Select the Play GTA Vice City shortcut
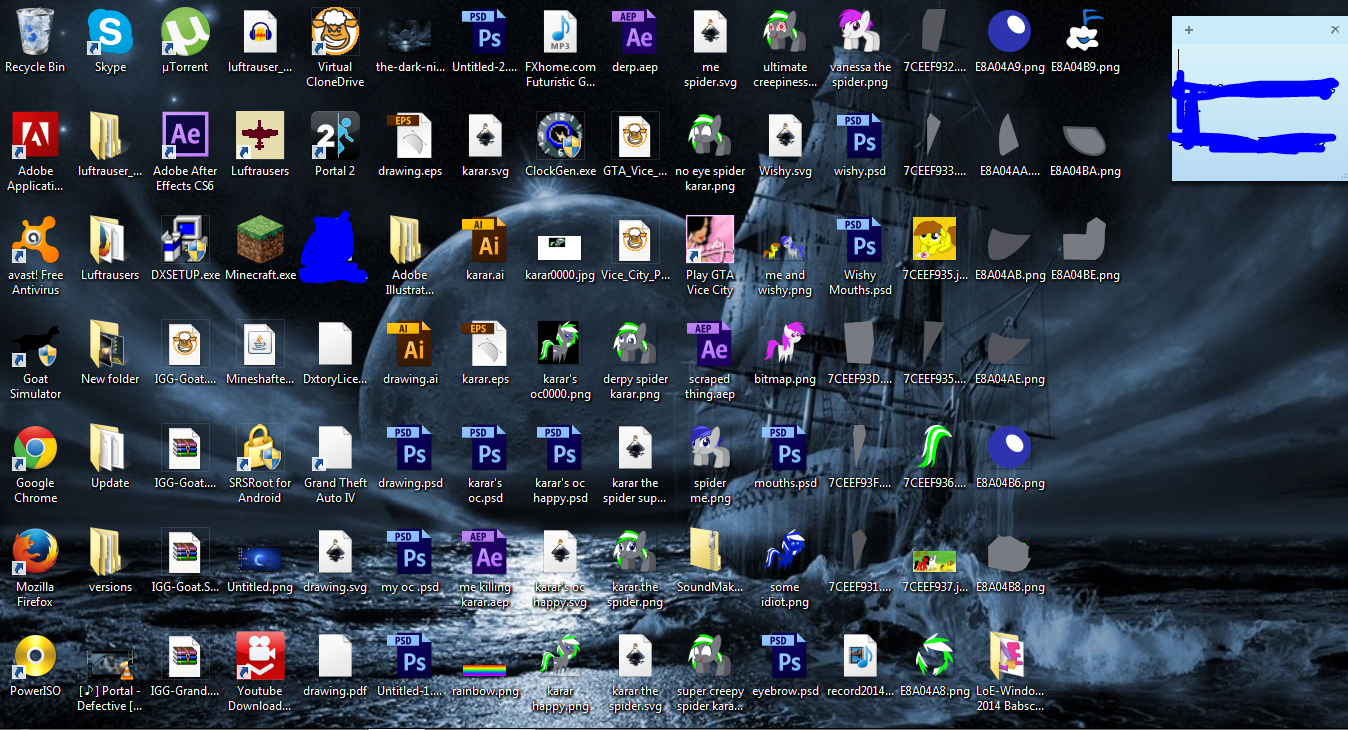Screen dimensions: 1348x730 tap(709, 240)
